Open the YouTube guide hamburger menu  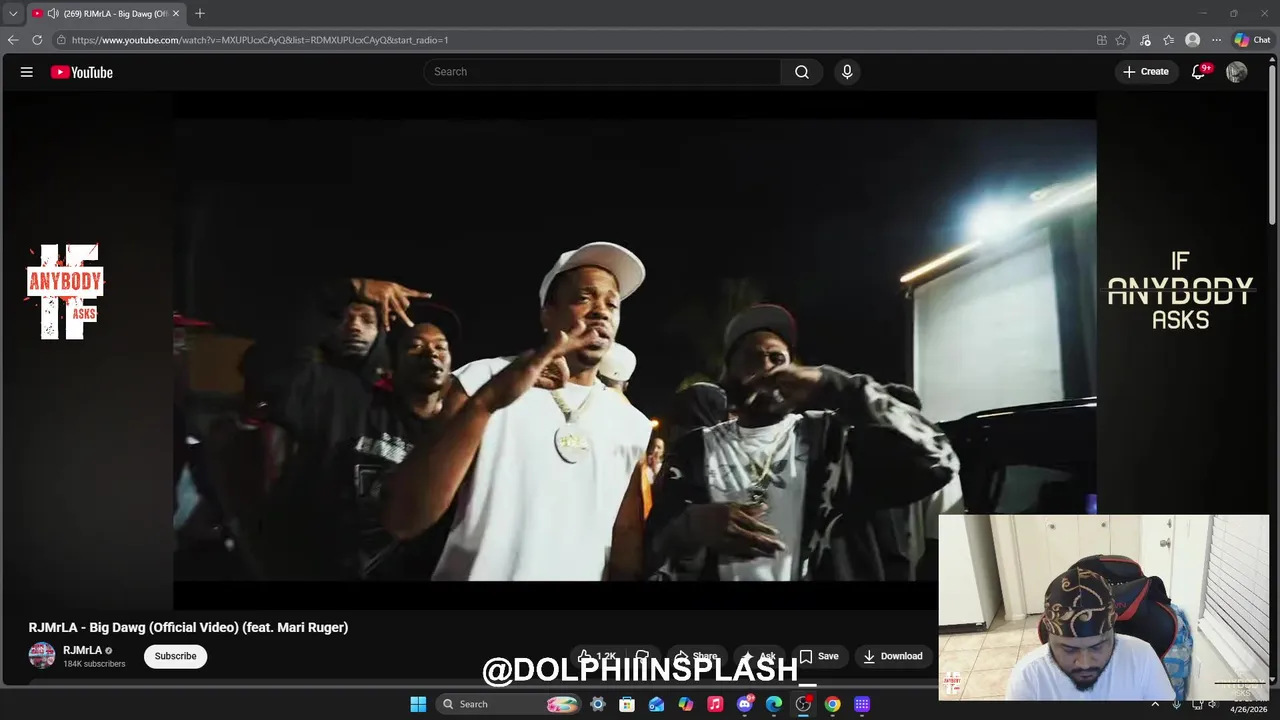point(27,72)
